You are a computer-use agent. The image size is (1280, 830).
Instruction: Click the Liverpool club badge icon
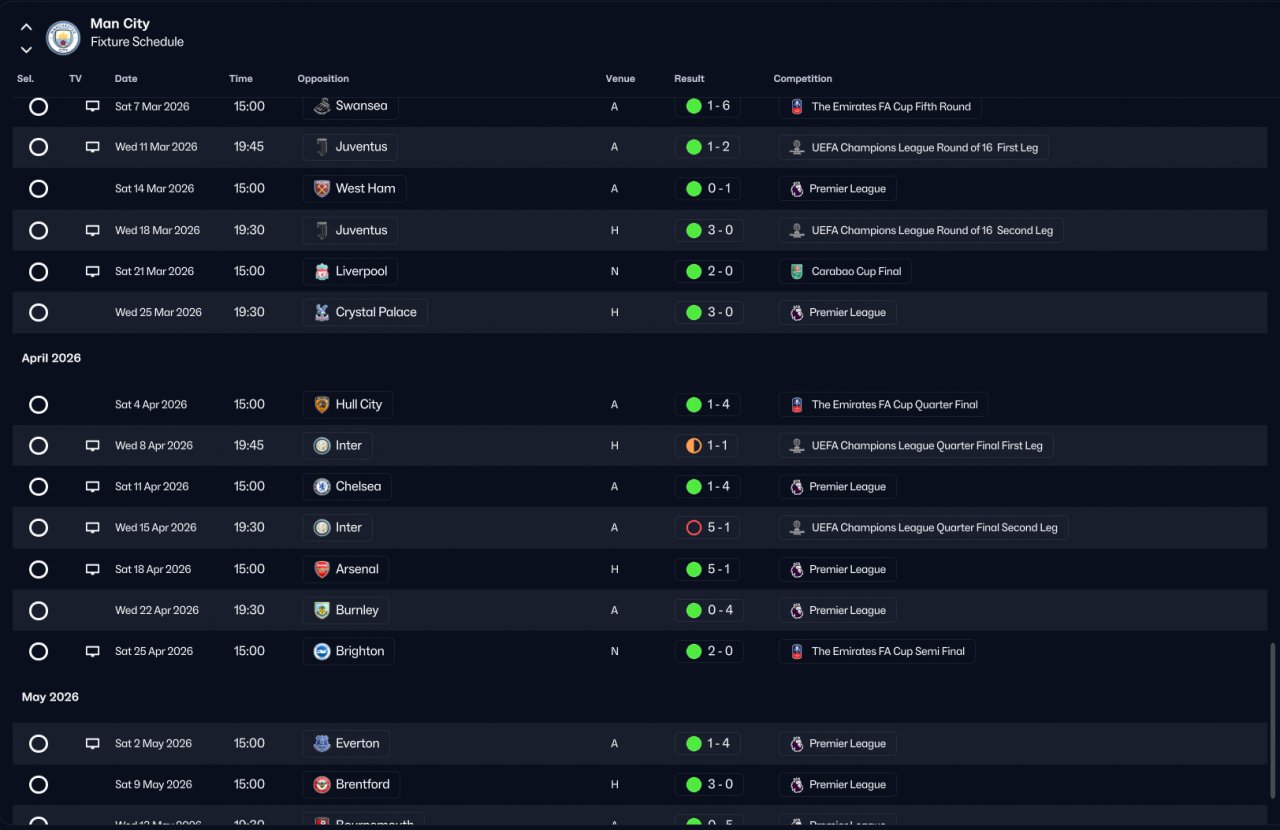(322, 271)
